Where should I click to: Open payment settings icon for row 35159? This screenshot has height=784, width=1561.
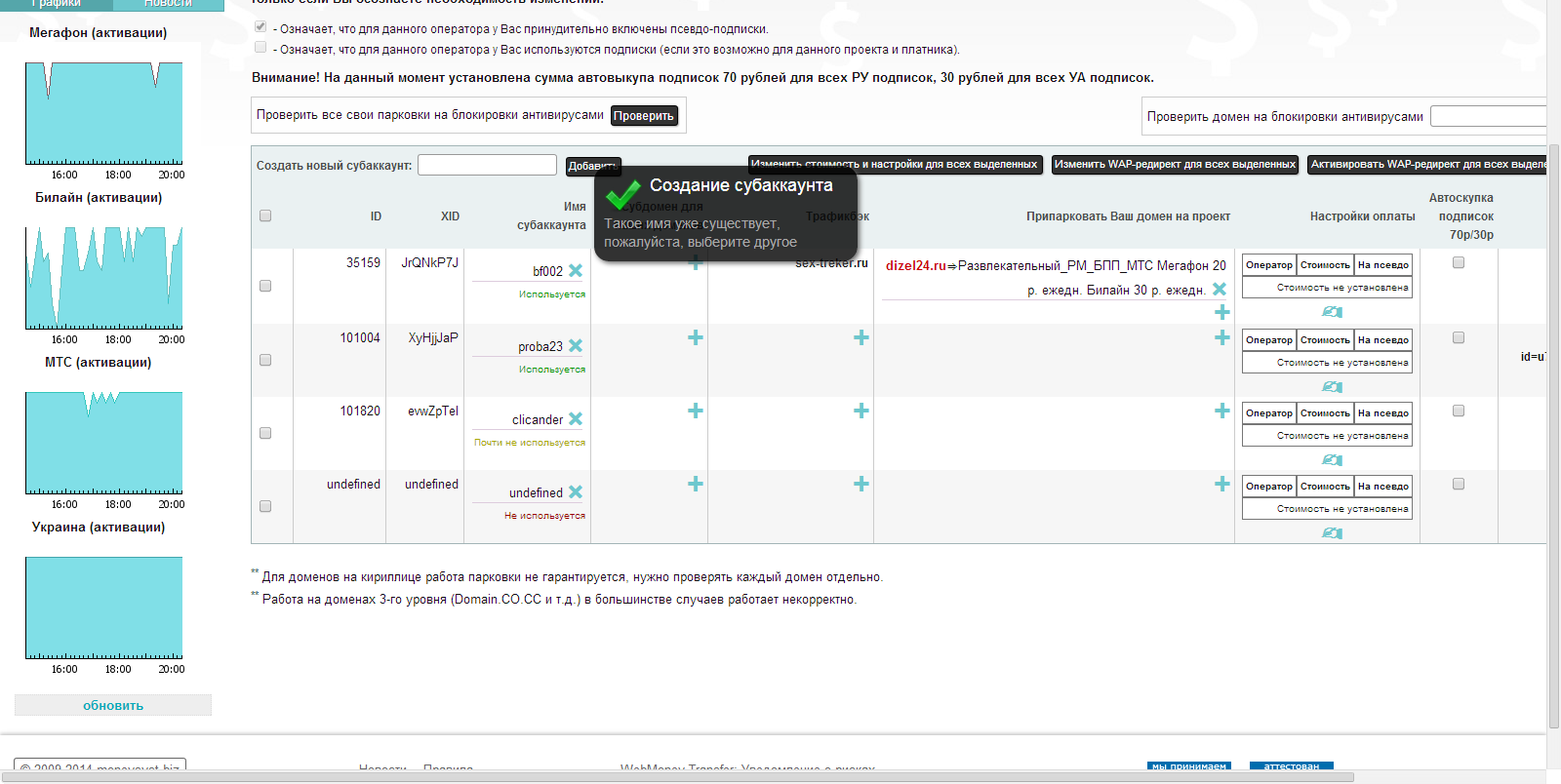point(1332,312)
